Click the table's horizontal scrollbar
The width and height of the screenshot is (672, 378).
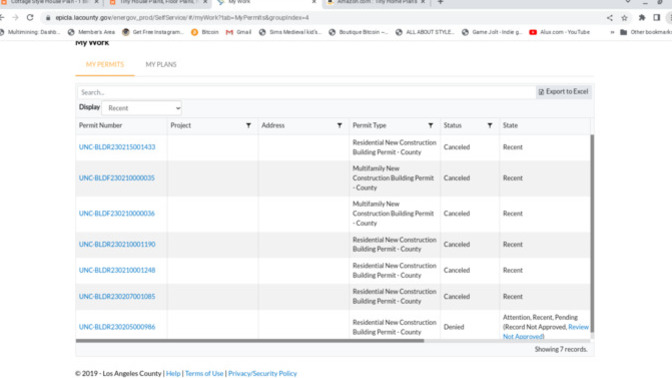[250, 341]
